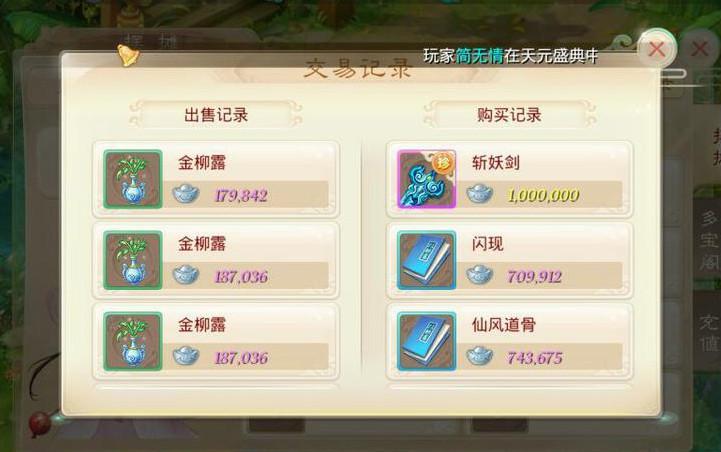Viewport: 721px width, 452px height.
Task: Click the third 金柳露 vase icon
Action: coord(133,341)
